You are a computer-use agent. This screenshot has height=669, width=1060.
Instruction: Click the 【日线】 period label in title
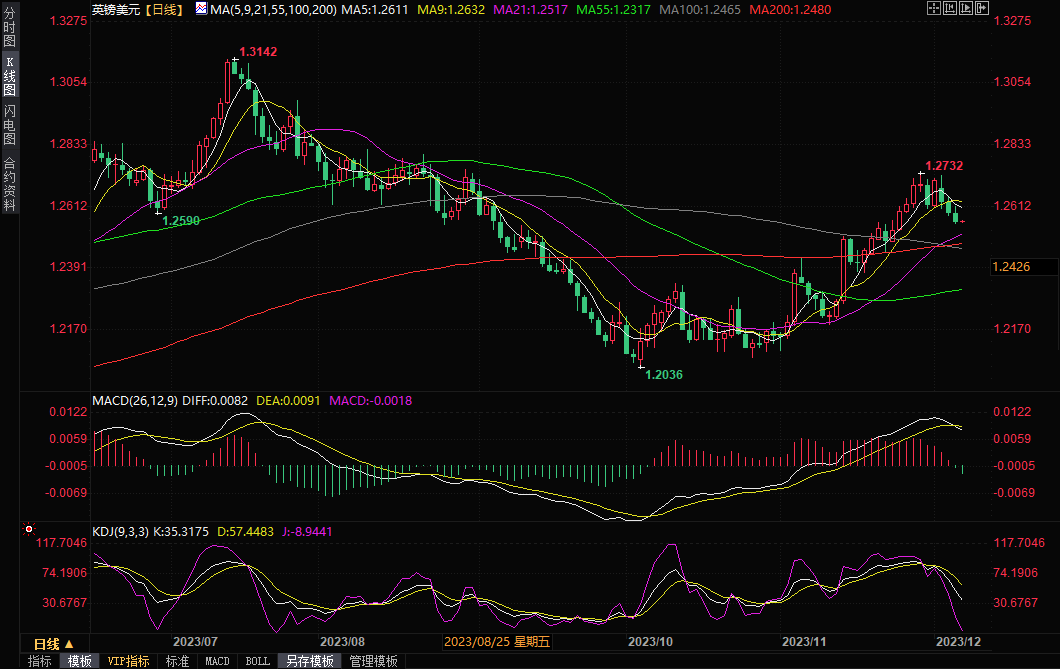(160, 9)
